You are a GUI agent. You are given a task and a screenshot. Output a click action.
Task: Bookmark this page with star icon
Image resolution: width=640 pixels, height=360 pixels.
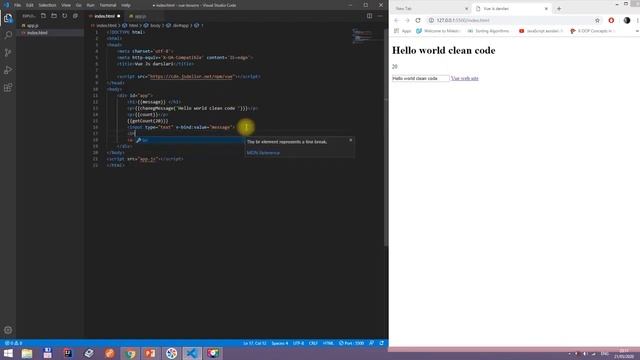click(x=598, y=20)
